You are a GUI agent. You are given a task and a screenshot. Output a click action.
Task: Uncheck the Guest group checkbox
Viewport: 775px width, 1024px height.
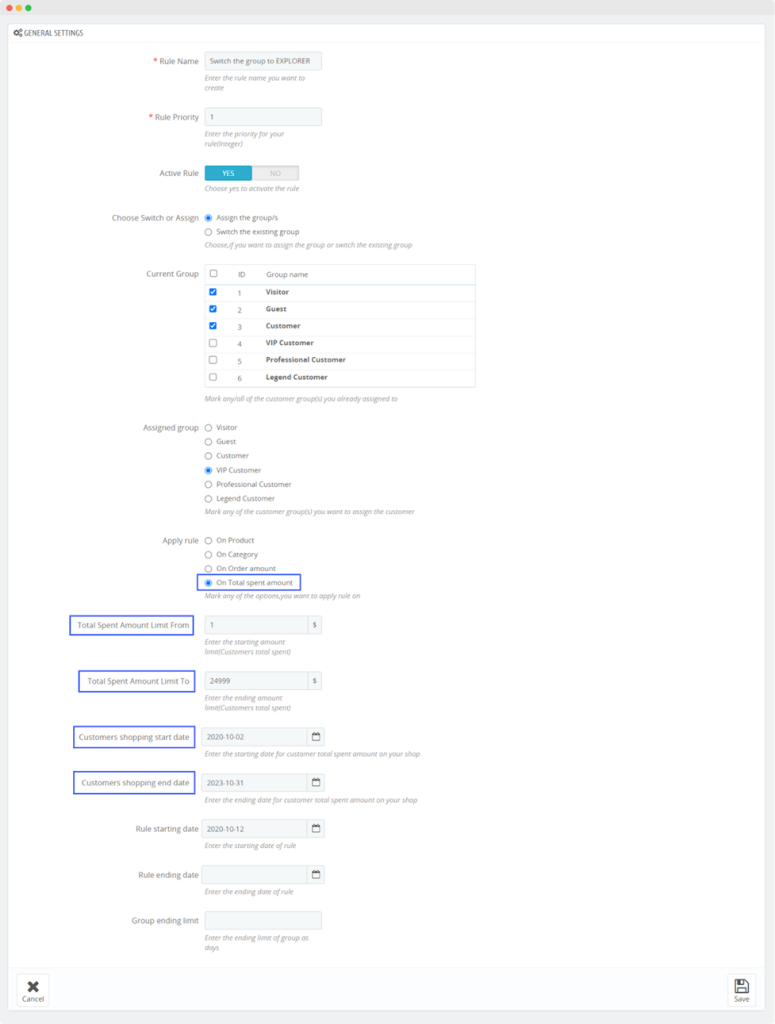(x=213, y=309)
